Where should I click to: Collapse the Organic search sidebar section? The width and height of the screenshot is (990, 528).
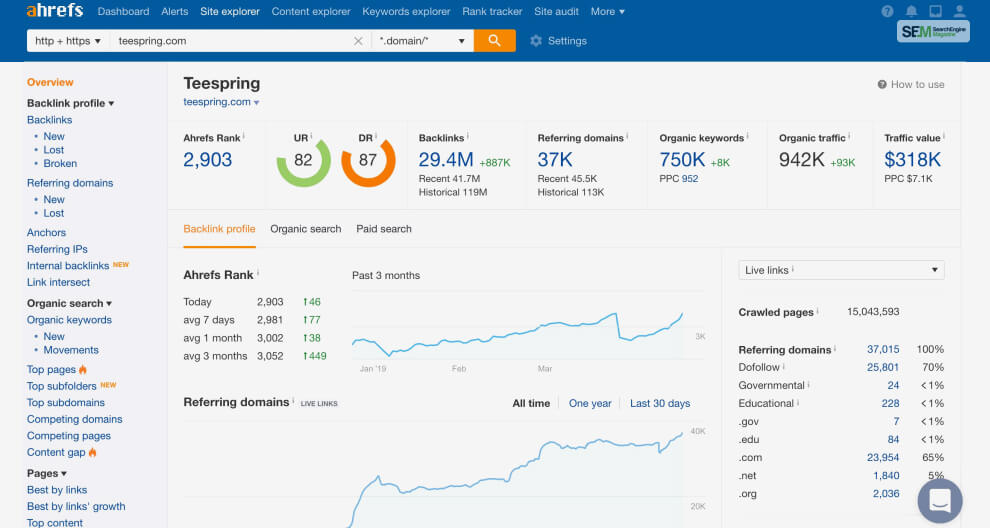tap(69, 303)
